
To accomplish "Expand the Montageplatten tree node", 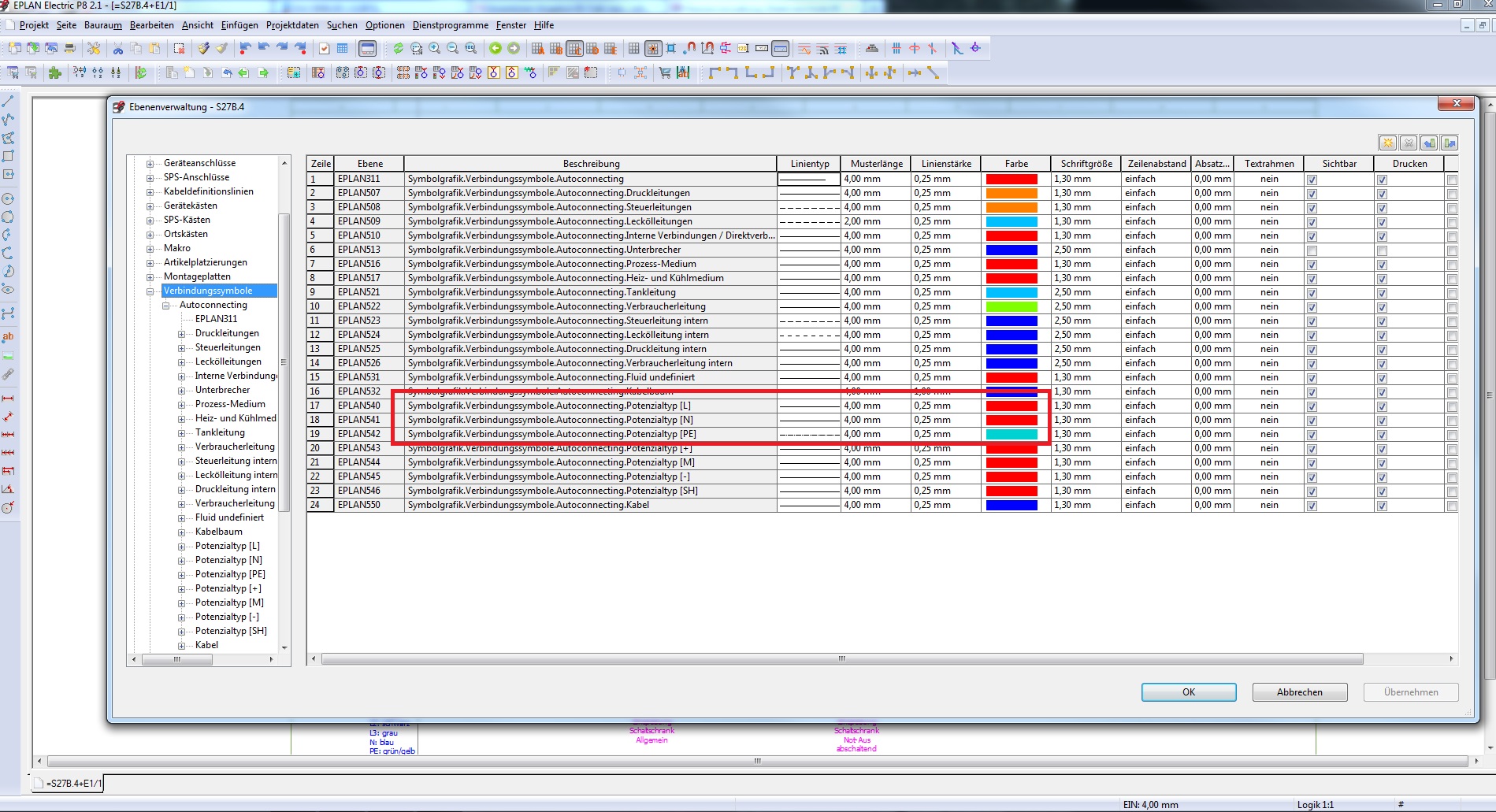I will pos(150,277).
